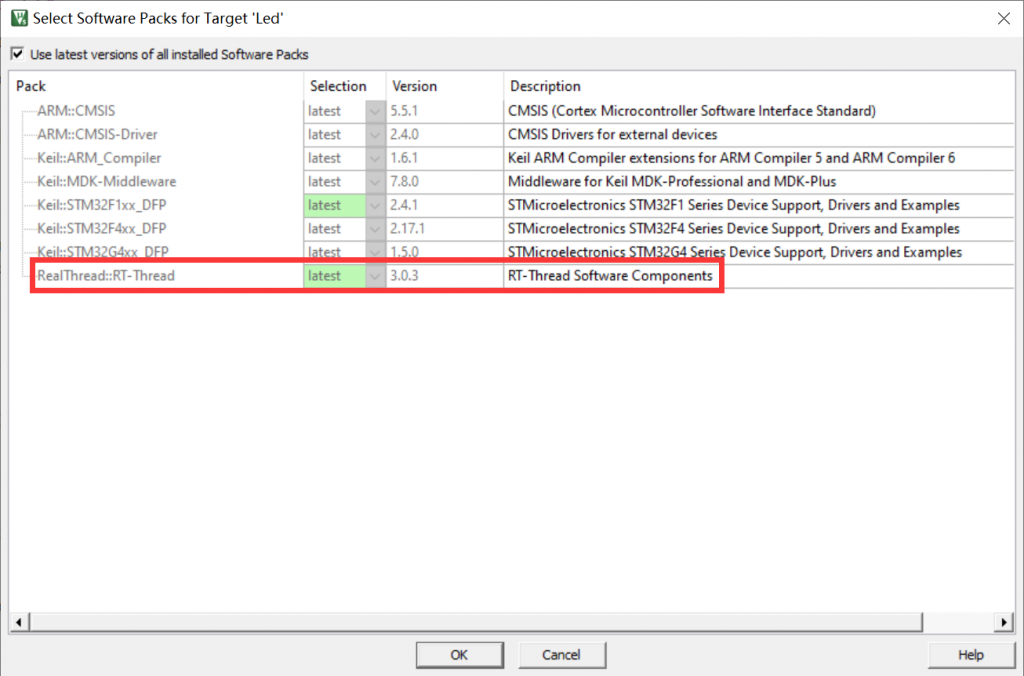Open the Help button
The height and width of the screenshot is (676, 1024).
point(970,654)
